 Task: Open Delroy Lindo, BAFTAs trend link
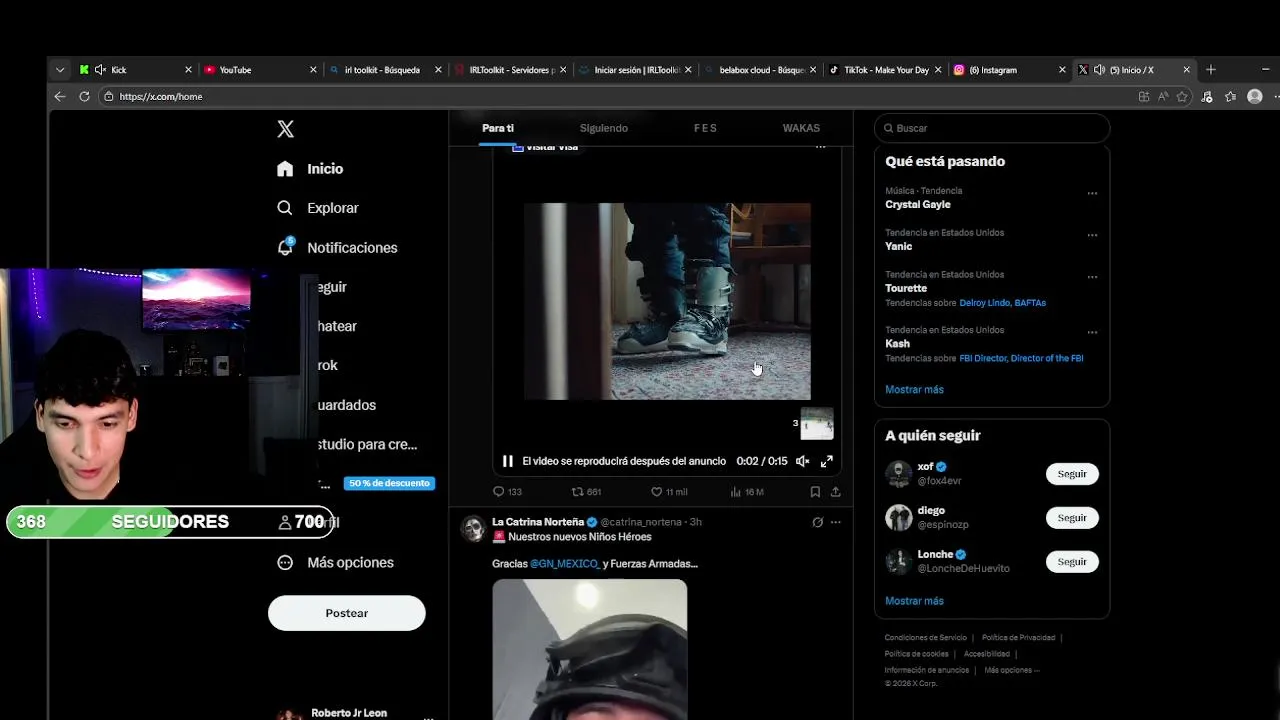click(1002, 303)
